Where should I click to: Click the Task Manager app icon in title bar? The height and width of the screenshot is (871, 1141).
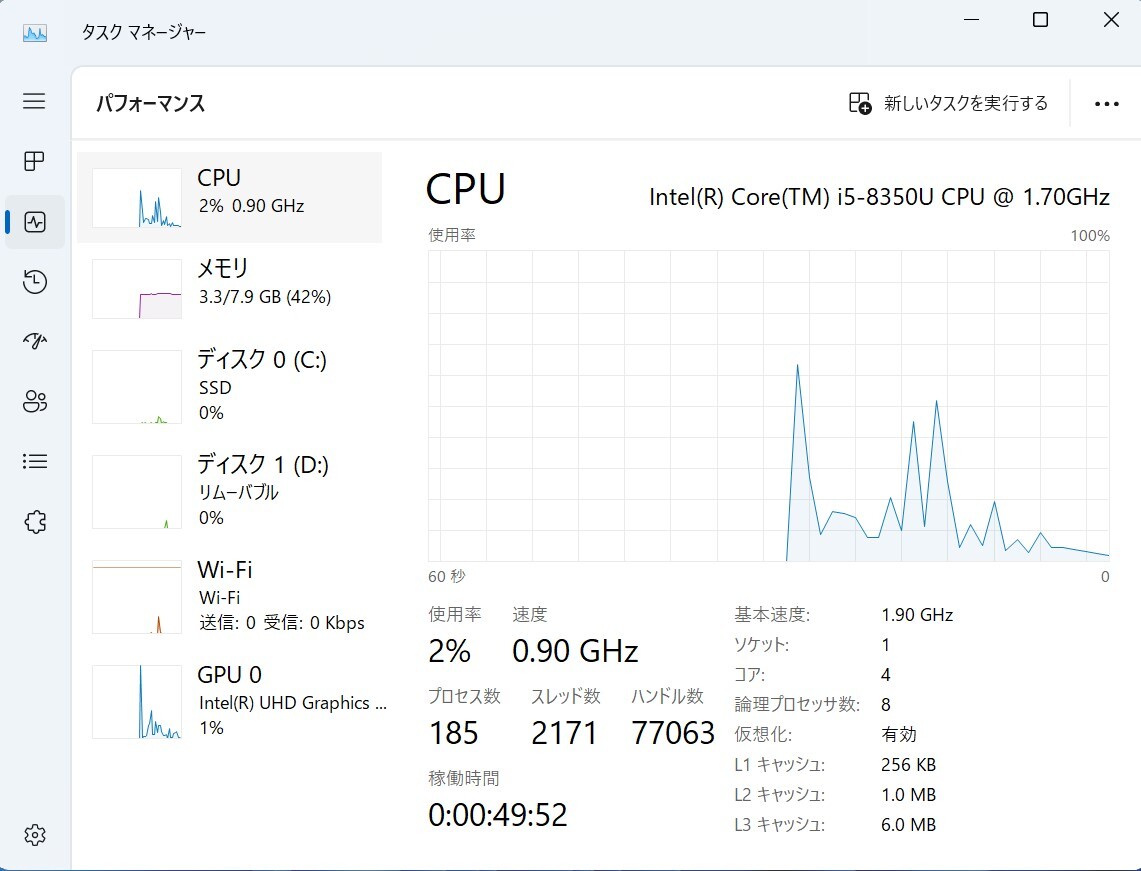(34, 33)
